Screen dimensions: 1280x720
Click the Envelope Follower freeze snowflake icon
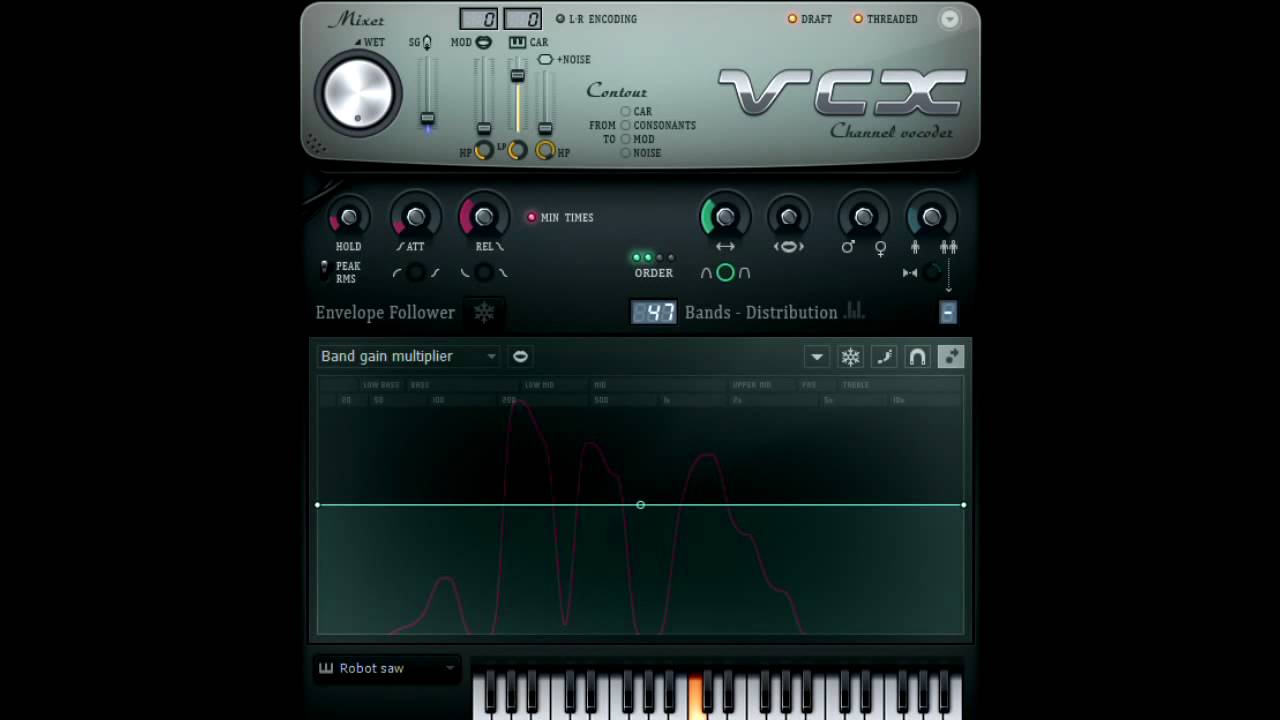(x=484, y=313)
